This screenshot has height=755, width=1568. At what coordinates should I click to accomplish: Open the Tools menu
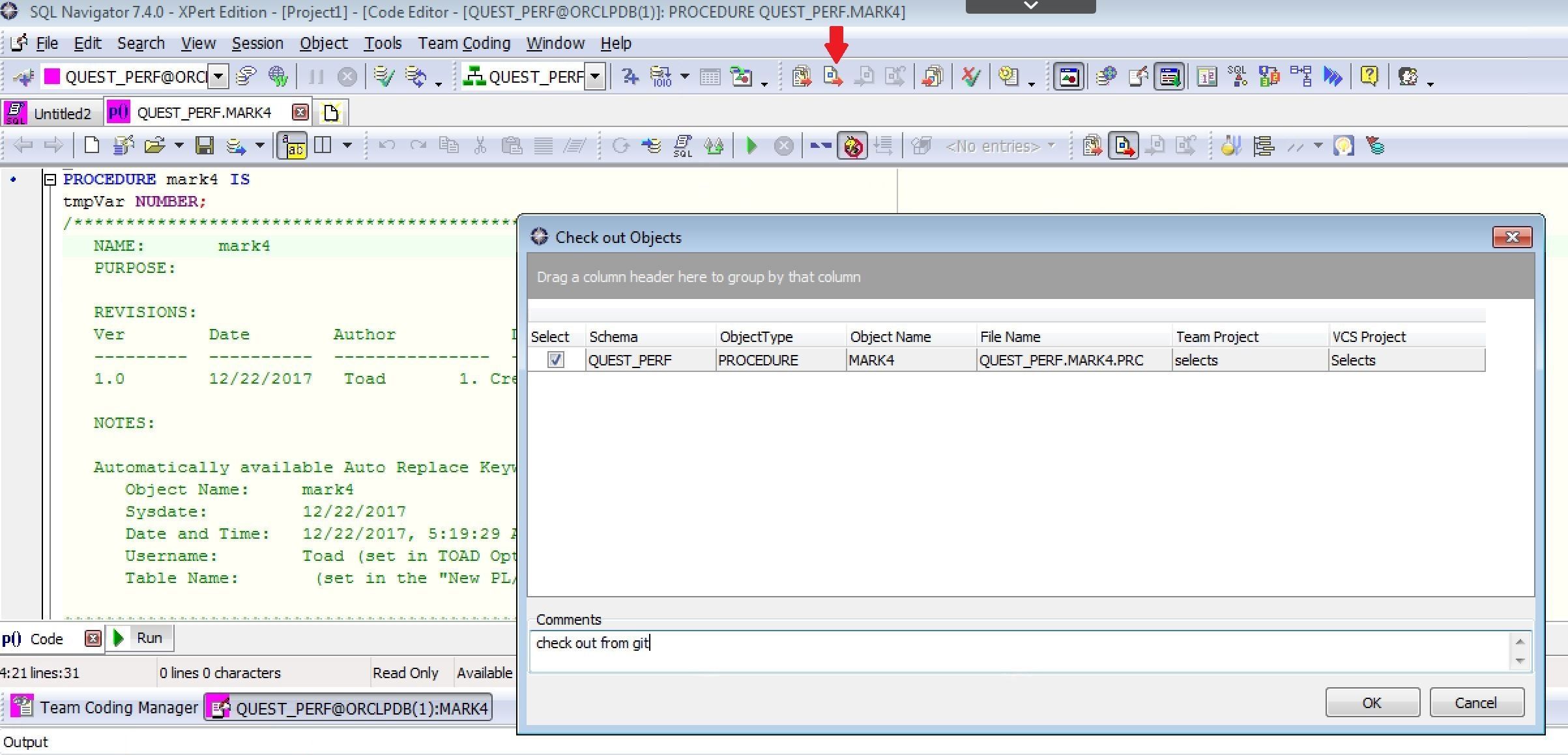[x=383, y=43]
